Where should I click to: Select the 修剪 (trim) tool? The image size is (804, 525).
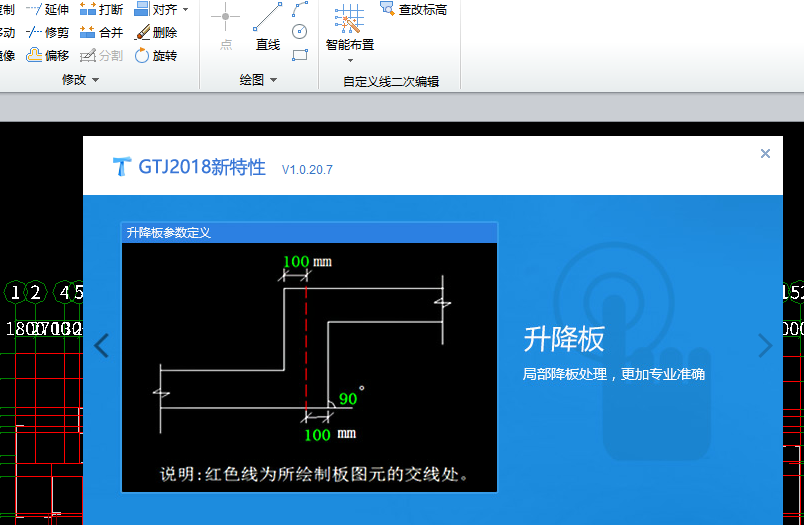point(47,32)
